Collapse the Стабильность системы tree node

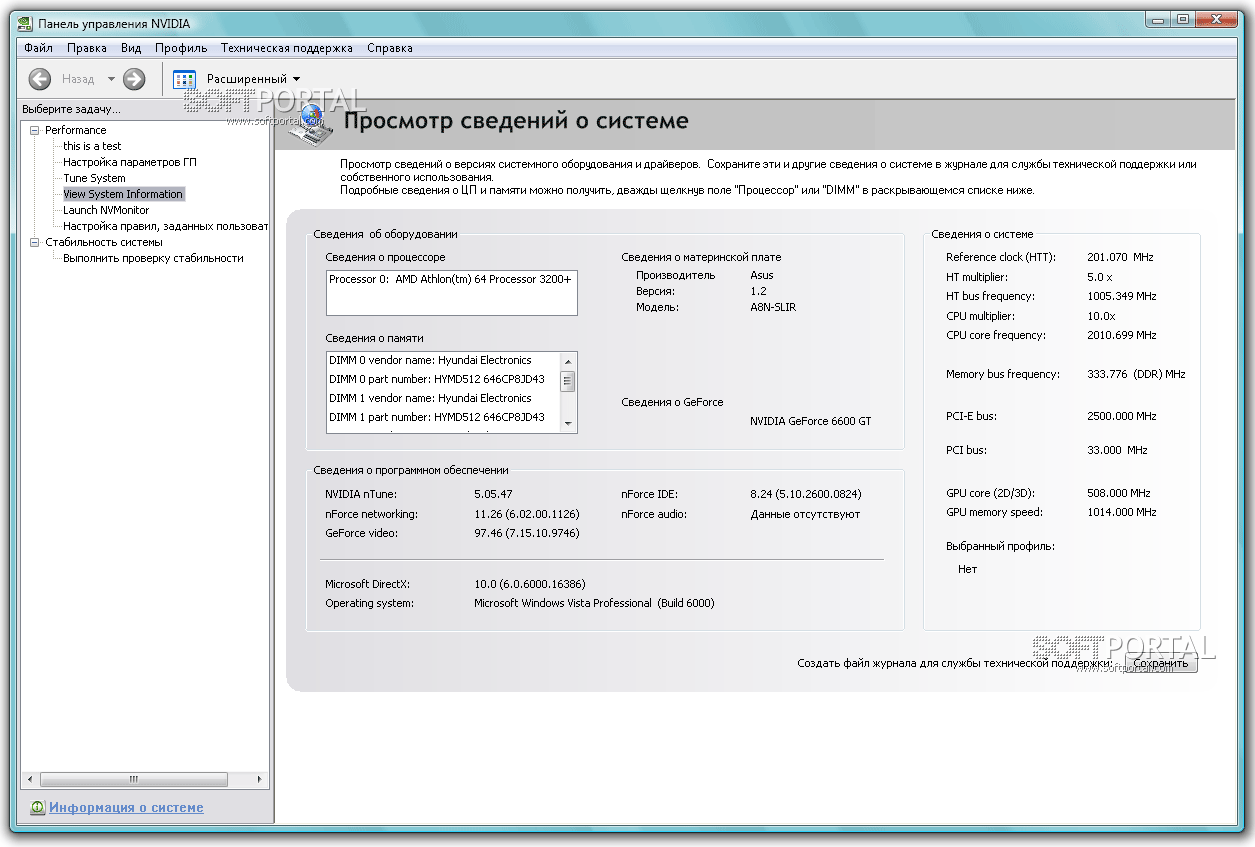tap(35, 242)
